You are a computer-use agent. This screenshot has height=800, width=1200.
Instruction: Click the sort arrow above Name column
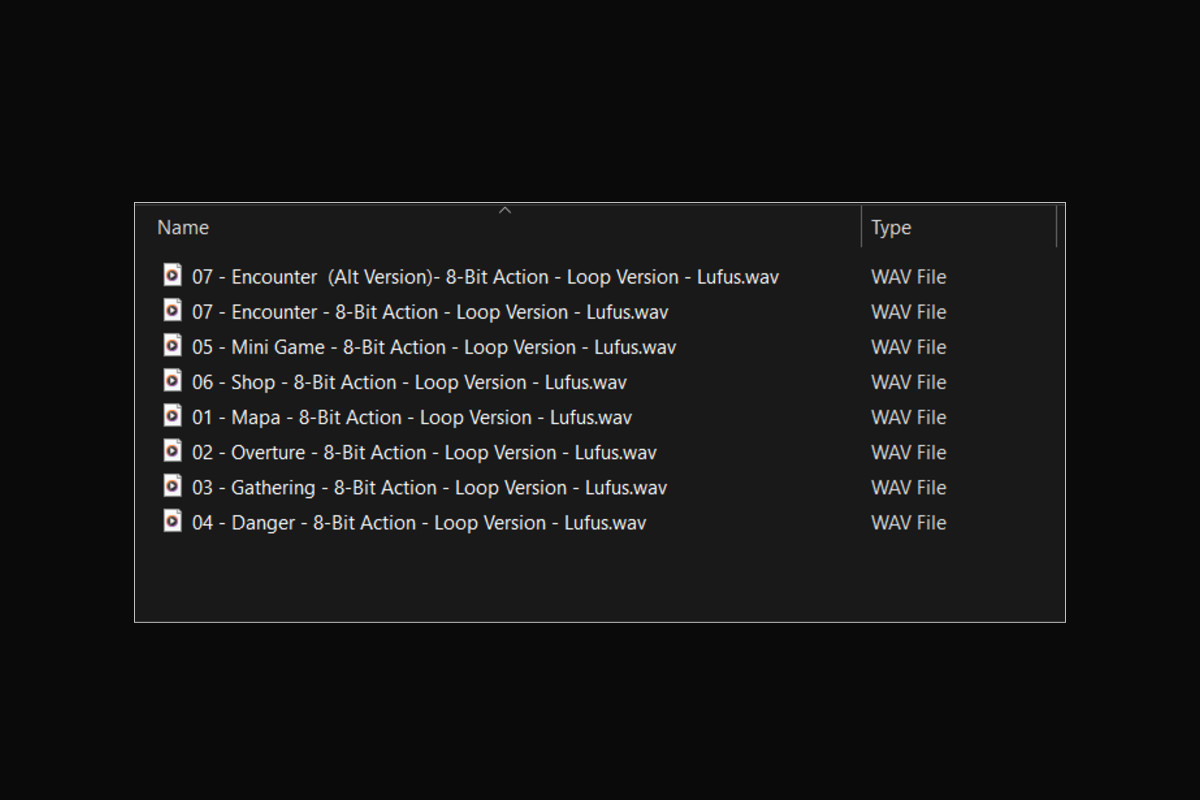[x=505, y=210]
